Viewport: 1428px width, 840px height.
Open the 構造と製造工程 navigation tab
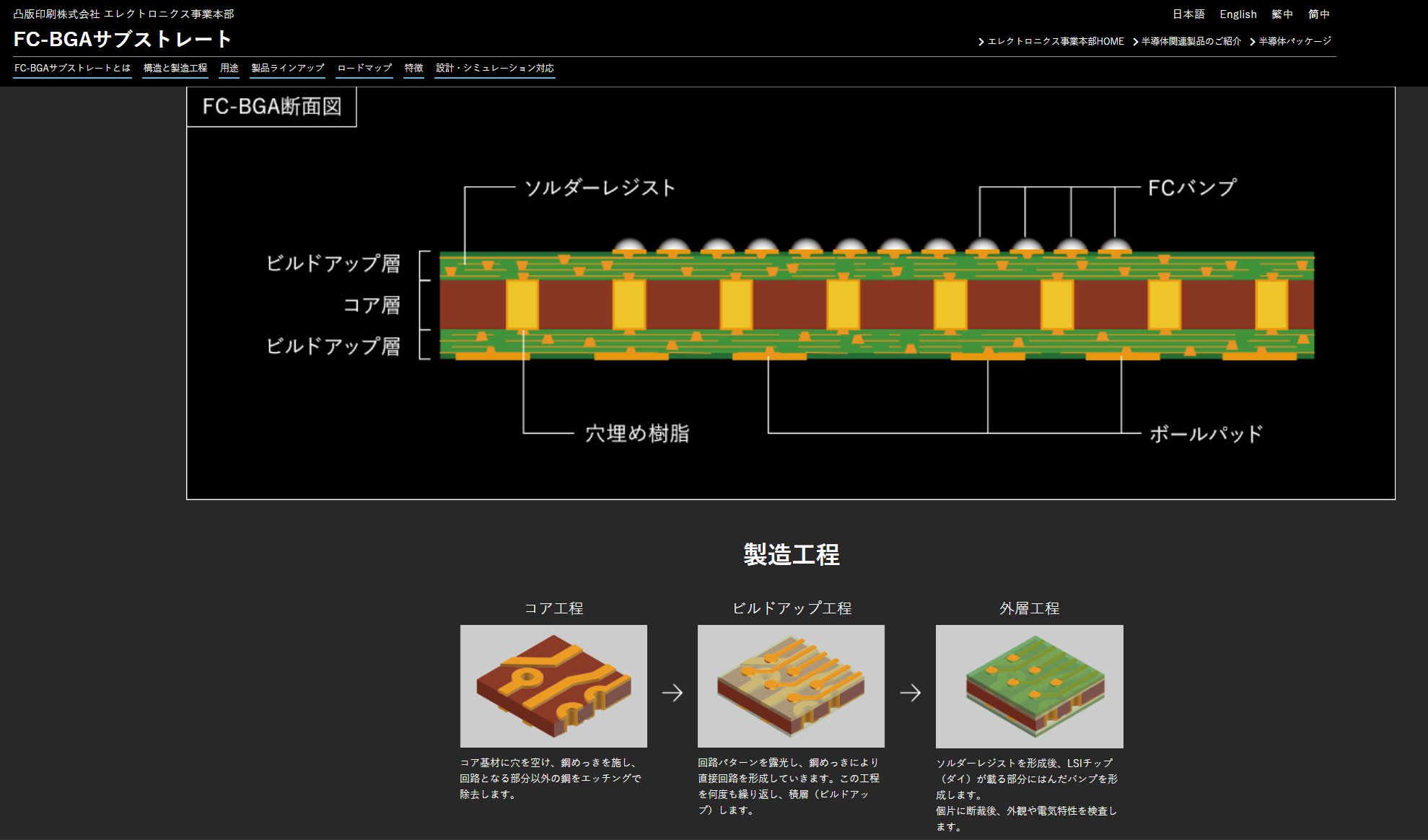(x=175, y=67)
